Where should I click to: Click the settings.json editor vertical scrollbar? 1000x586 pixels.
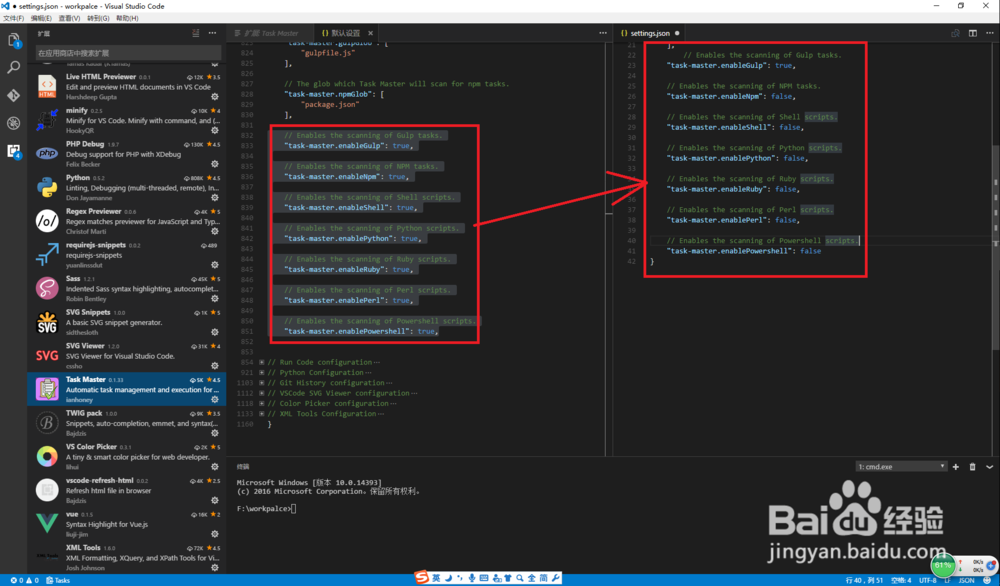click(996, 249)
